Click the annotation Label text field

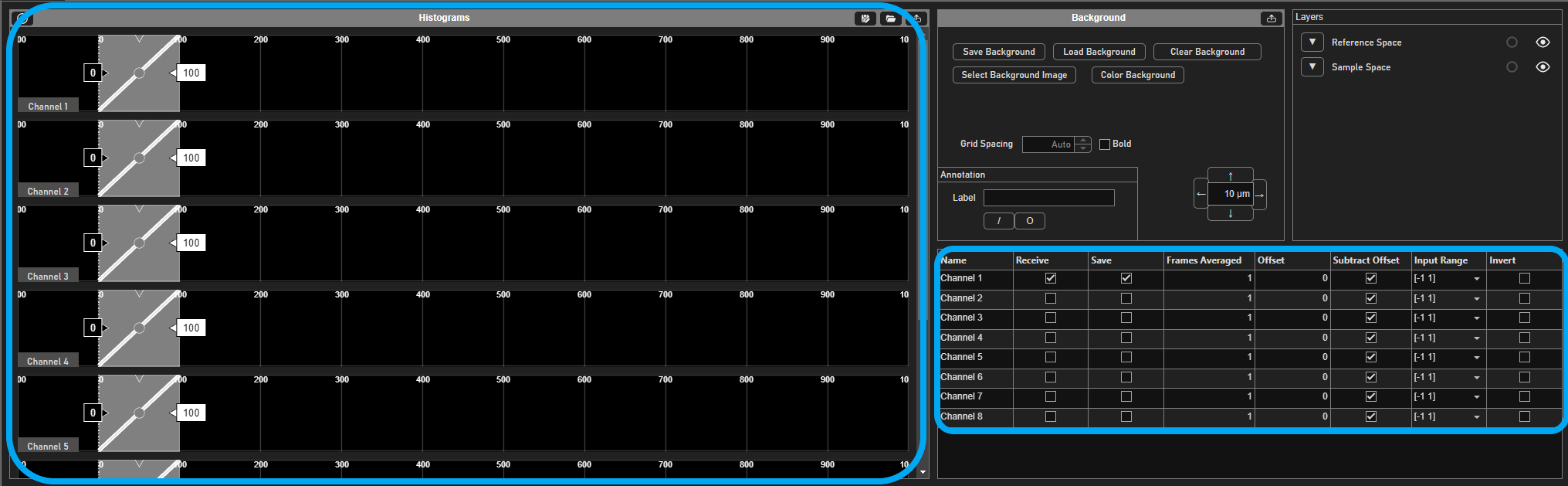coord(1048,198)
